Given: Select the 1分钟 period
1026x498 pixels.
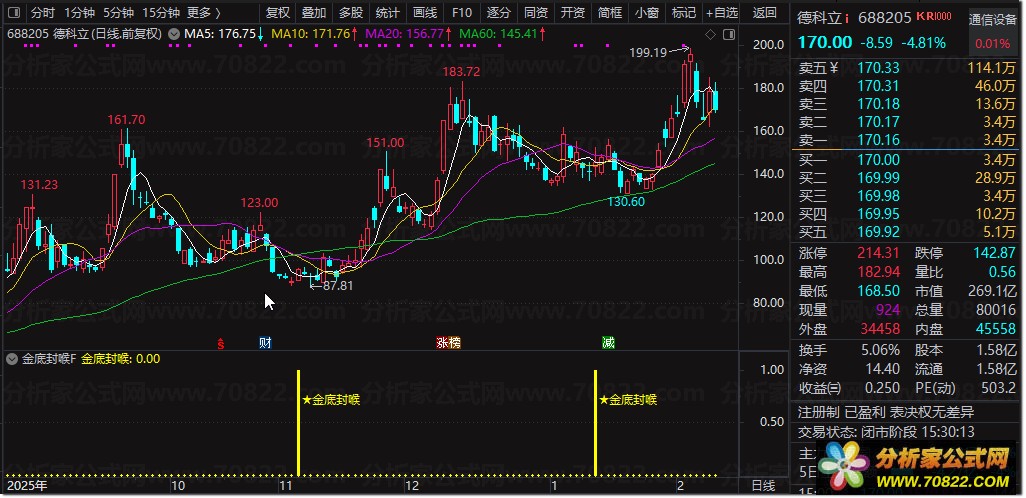Looking at the screenshot, I should pyautogui.click(x=80, y=12).
